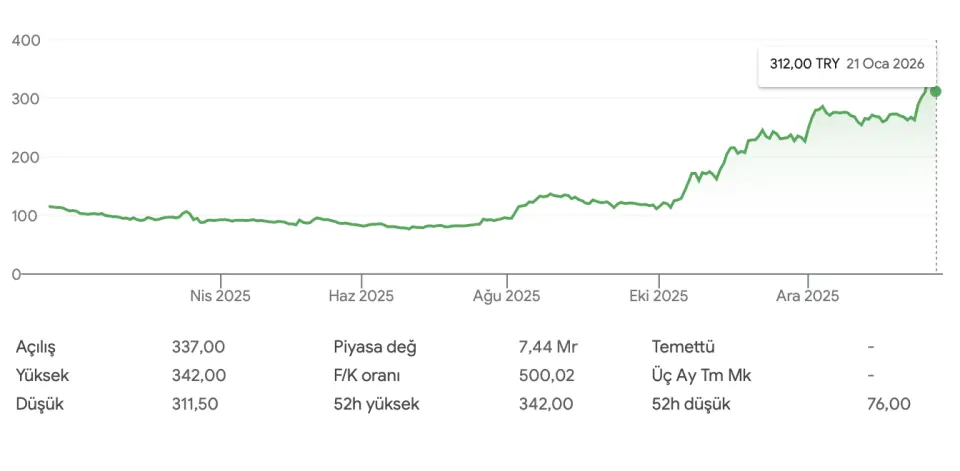960x471 pixels.
Task: Click the 52h düşük value 76,00
Action: [x=889, y=404]
